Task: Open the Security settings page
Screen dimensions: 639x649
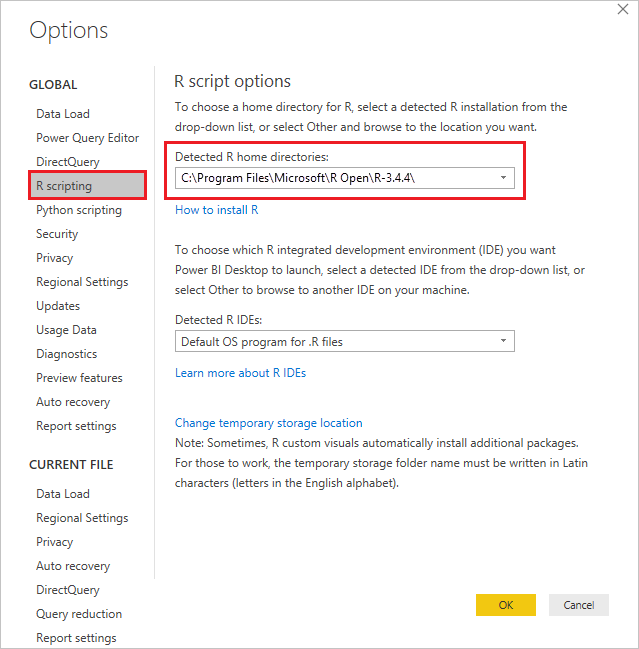Action: (x=57, y=234)
